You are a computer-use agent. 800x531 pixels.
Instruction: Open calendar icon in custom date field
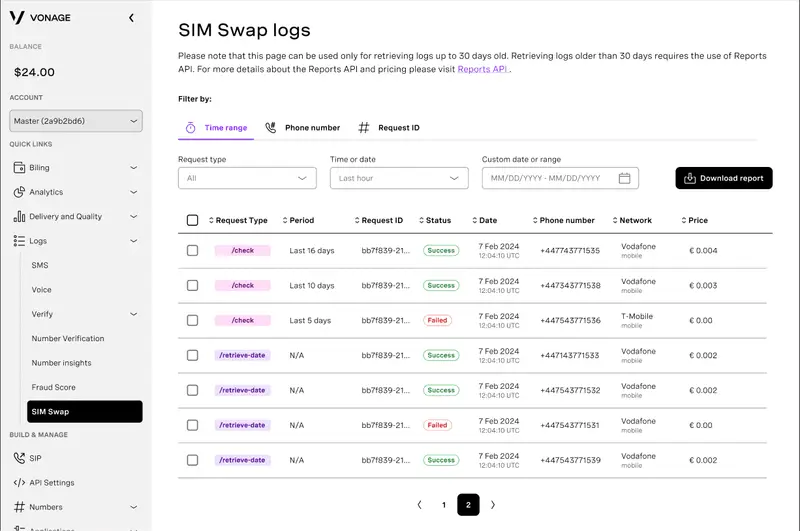pyautogui.click(x=624, y=178)
